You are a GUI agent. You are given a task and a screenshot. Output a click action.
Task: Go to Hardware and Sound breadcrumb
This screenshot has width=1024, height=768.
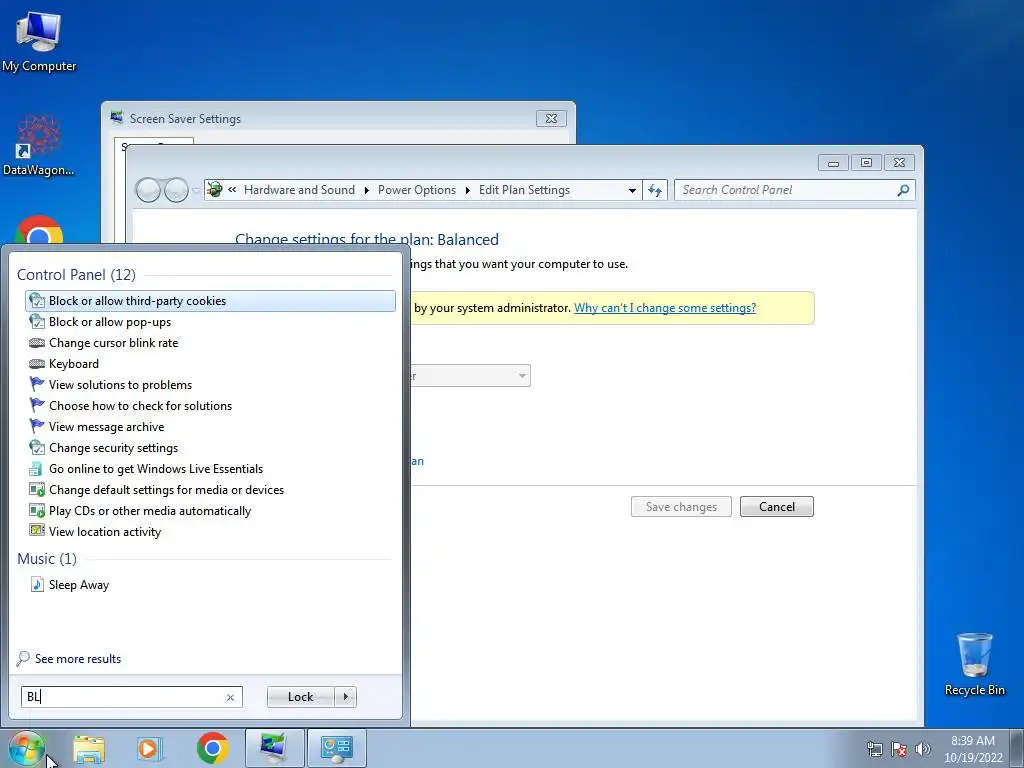[x=299, y=190]
